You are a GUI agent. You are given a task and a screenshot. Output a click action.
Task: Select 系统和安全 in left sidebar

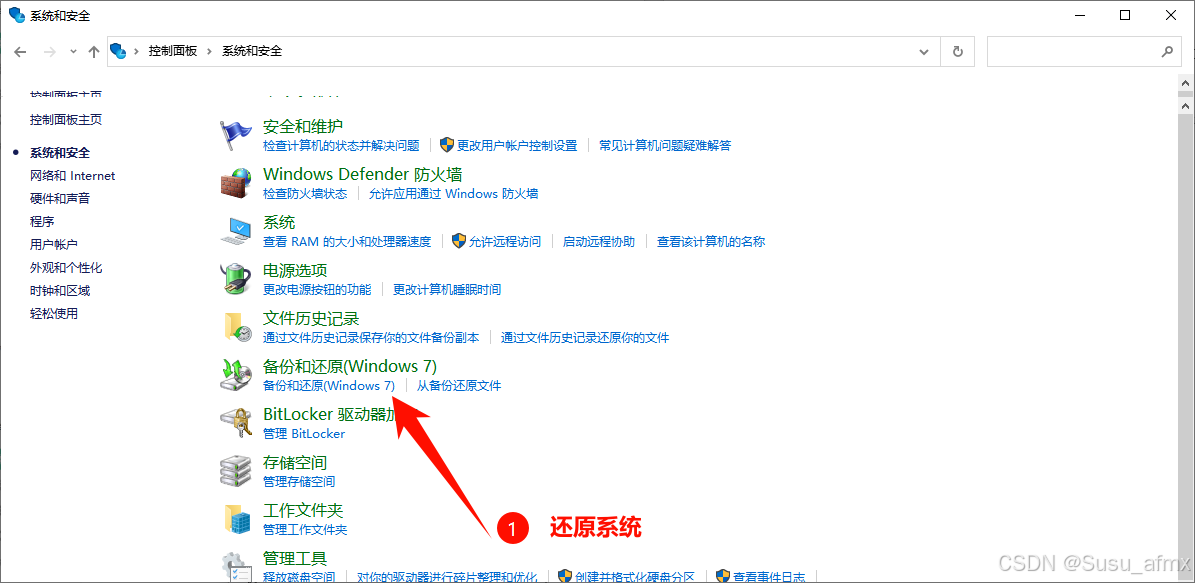coord(60,152)
